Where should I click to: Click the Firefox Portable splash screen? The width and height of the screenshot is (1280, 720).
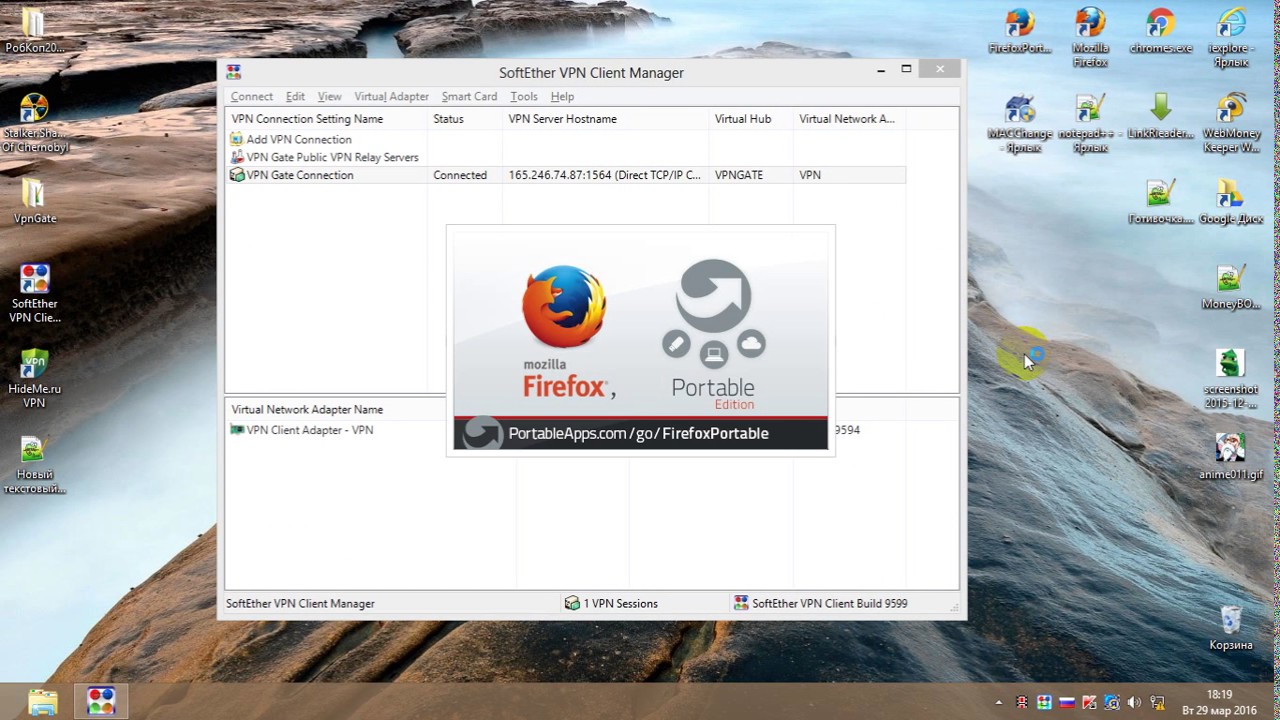[640, 340]
